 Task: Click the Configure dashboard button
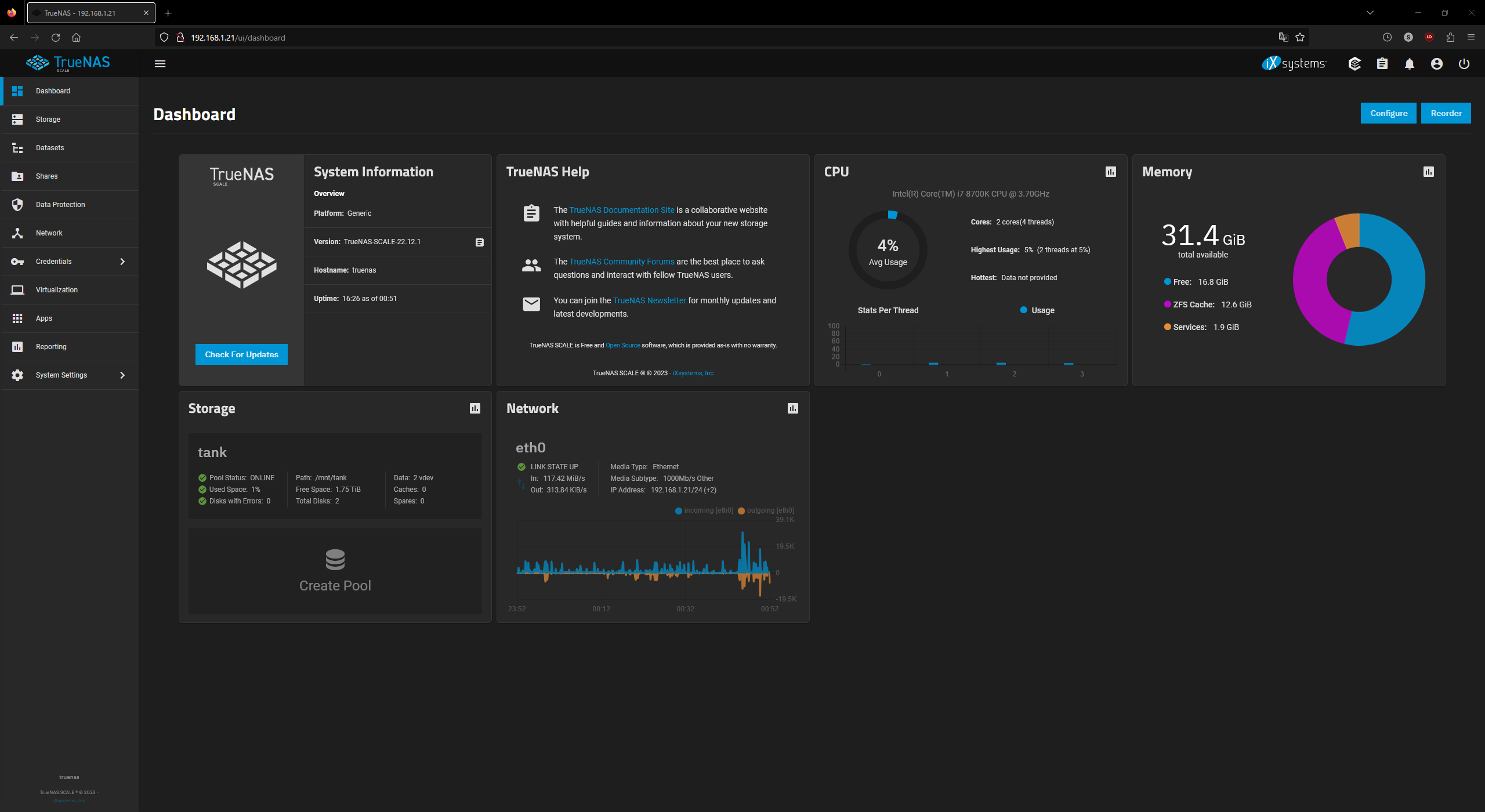1388,113
